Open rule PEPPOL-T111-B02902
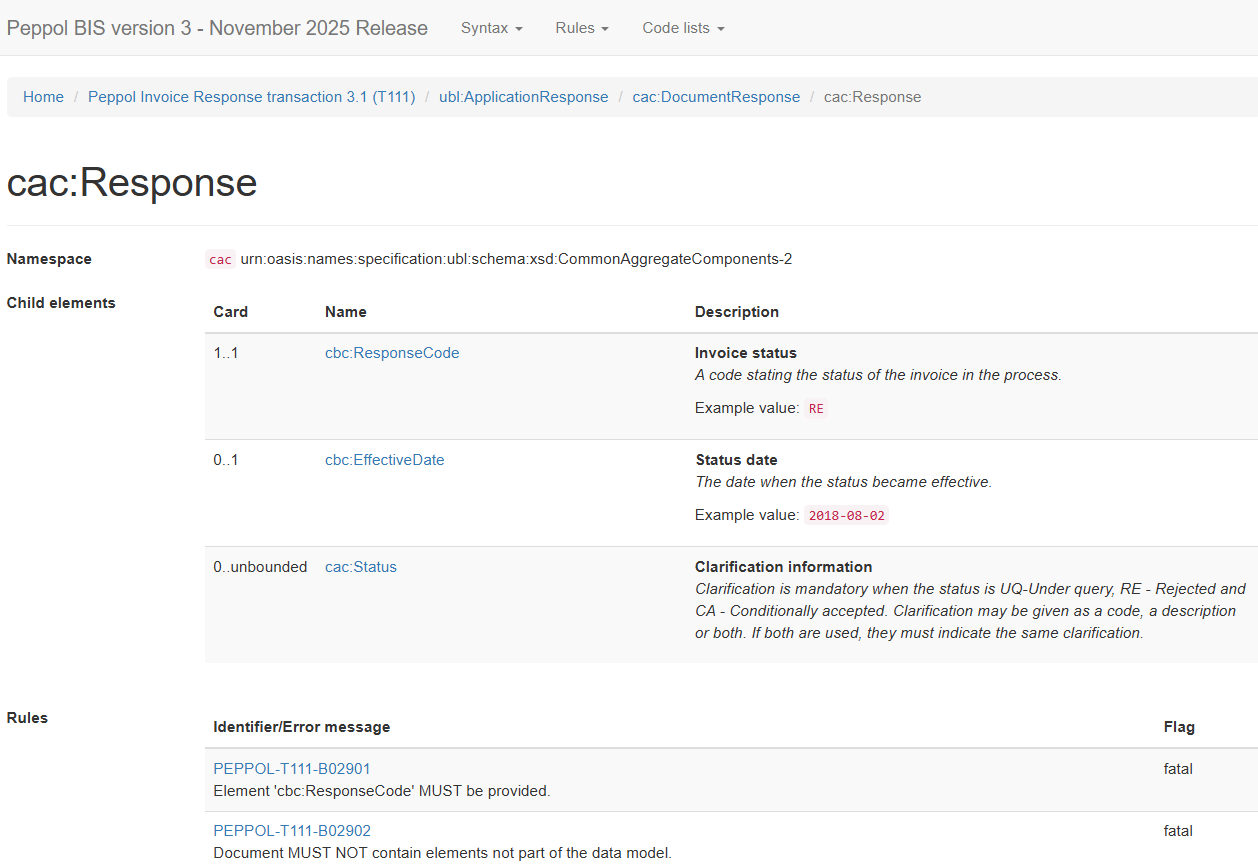The width and height of the screenshot is (1258, 866). click(292, 831)
